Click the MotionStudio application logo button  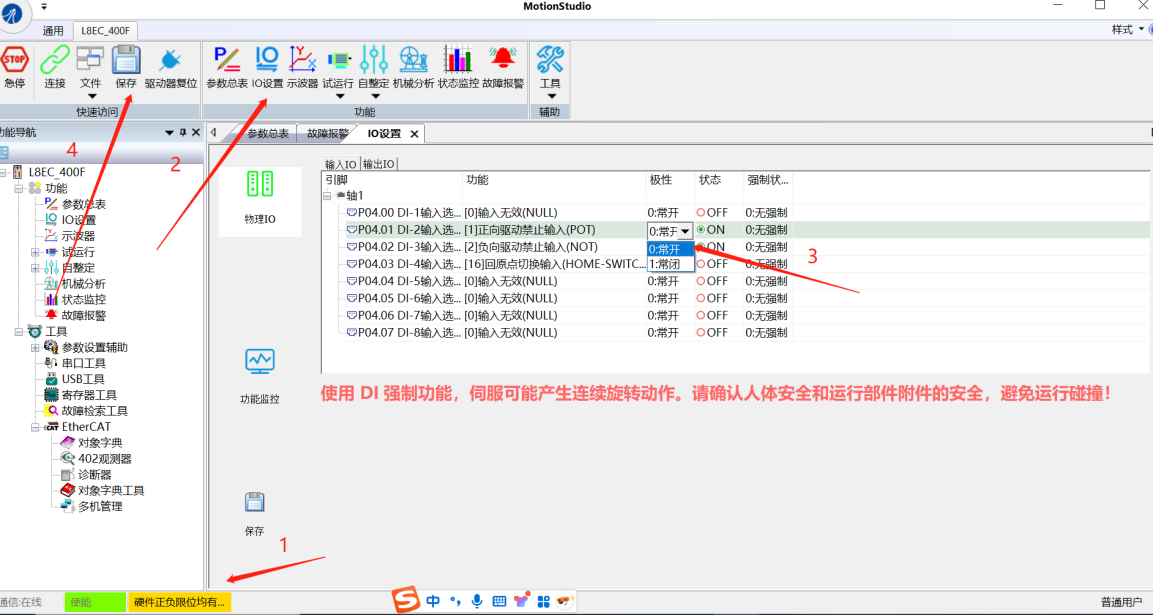(x=12, y=12)
